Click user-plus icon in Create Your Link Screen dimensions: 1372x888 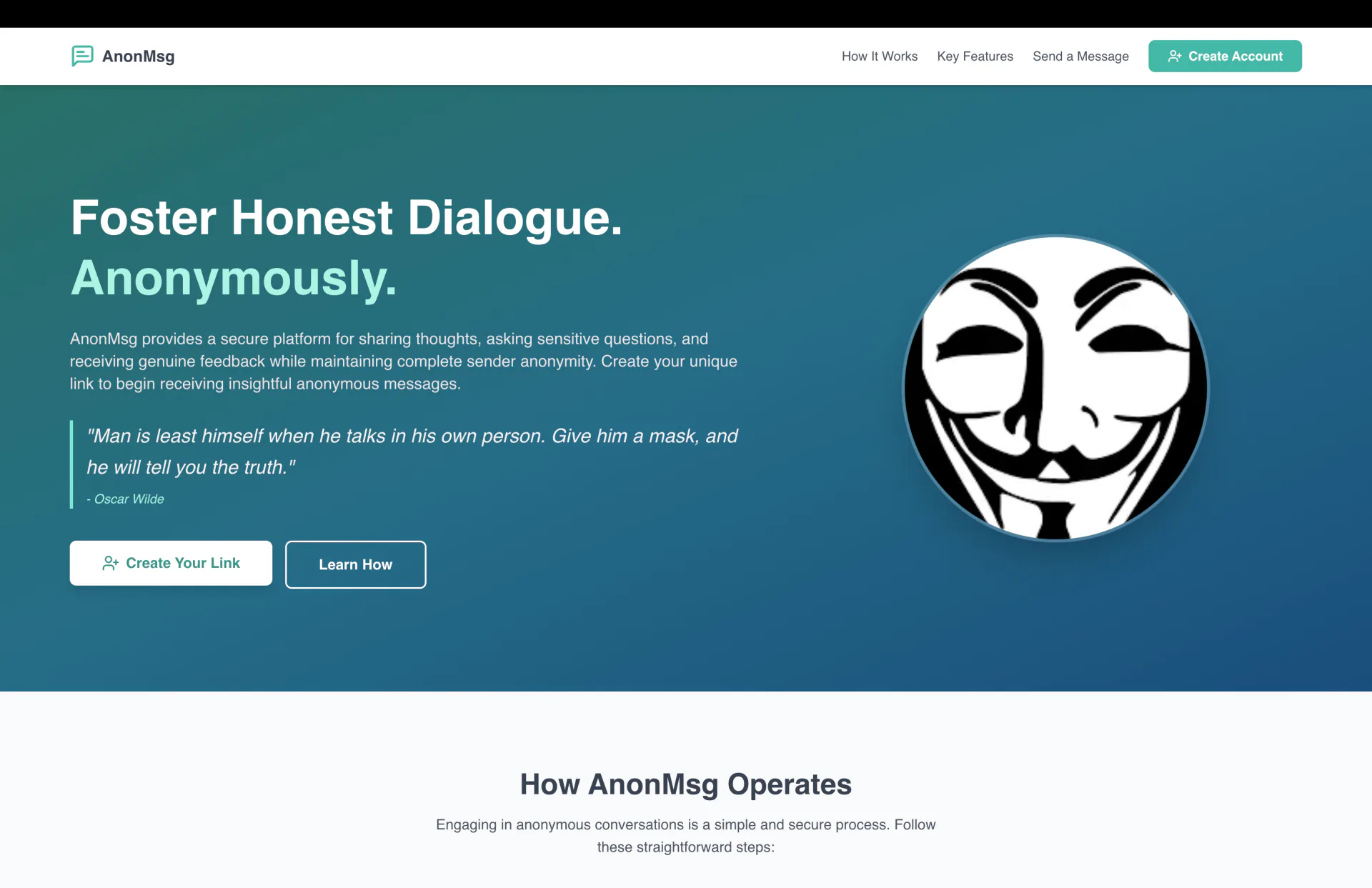point(110,563)
